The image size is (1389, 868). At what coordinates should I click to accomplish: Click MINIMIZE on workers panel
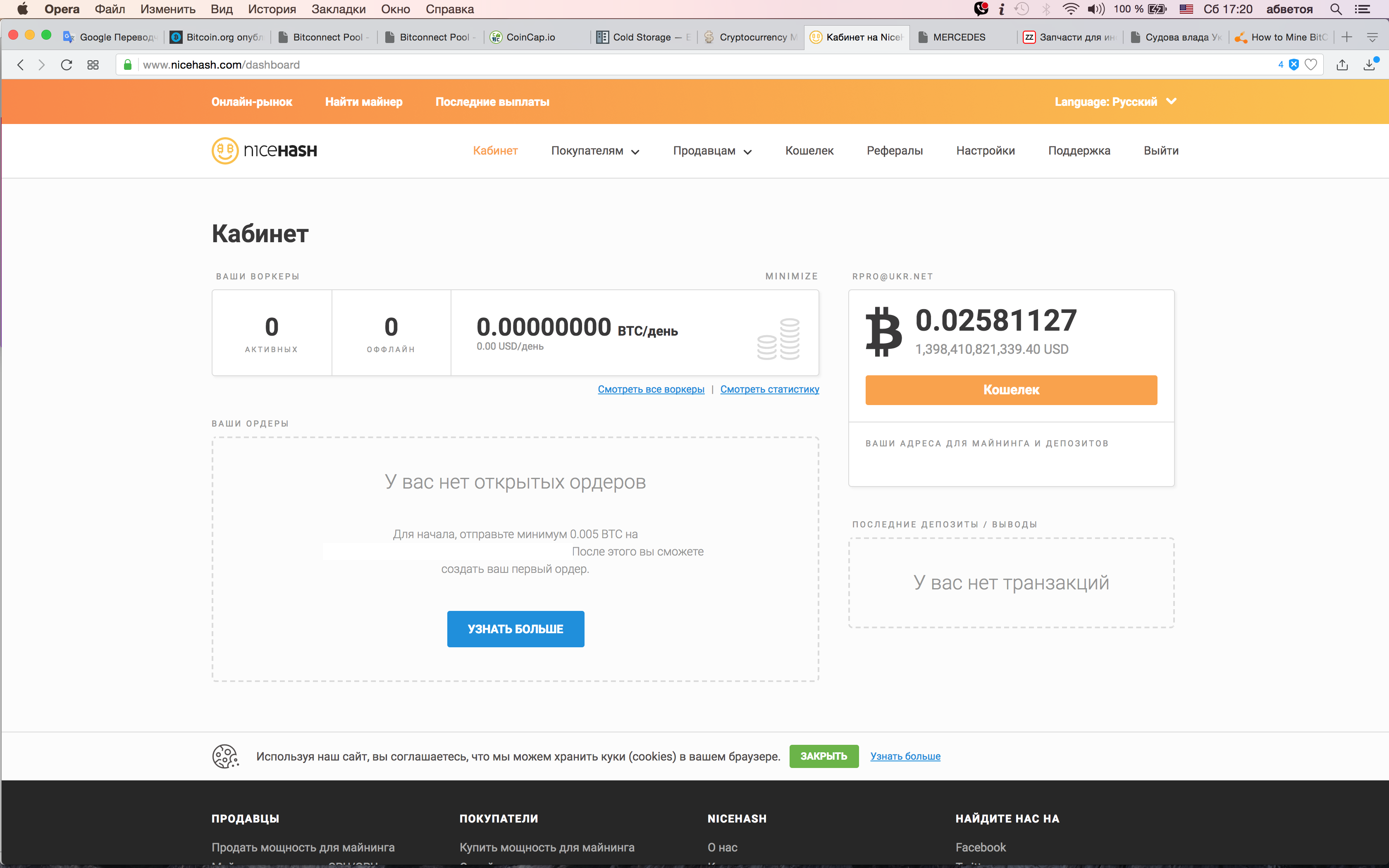tap(792, 276)
